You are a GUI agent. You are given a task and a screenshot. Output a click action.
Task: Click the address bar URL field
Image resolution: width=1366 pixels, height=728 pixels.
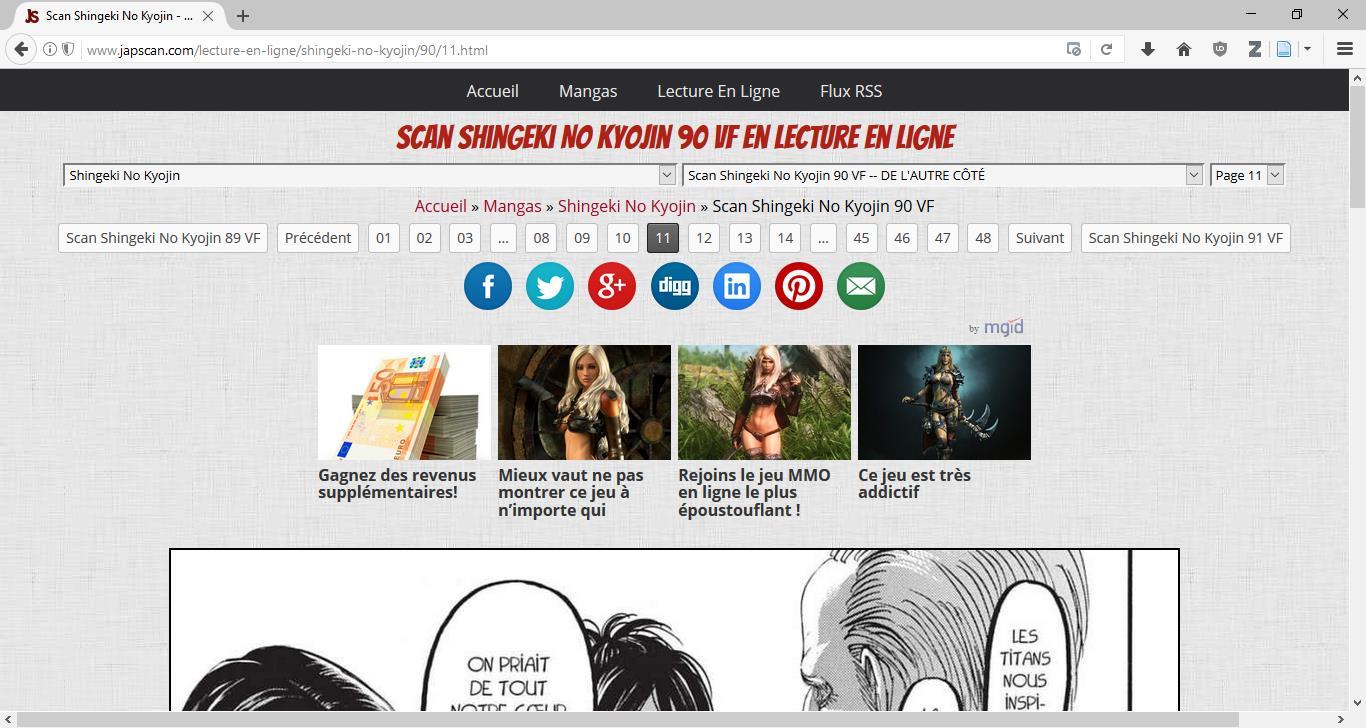[570, 49]
